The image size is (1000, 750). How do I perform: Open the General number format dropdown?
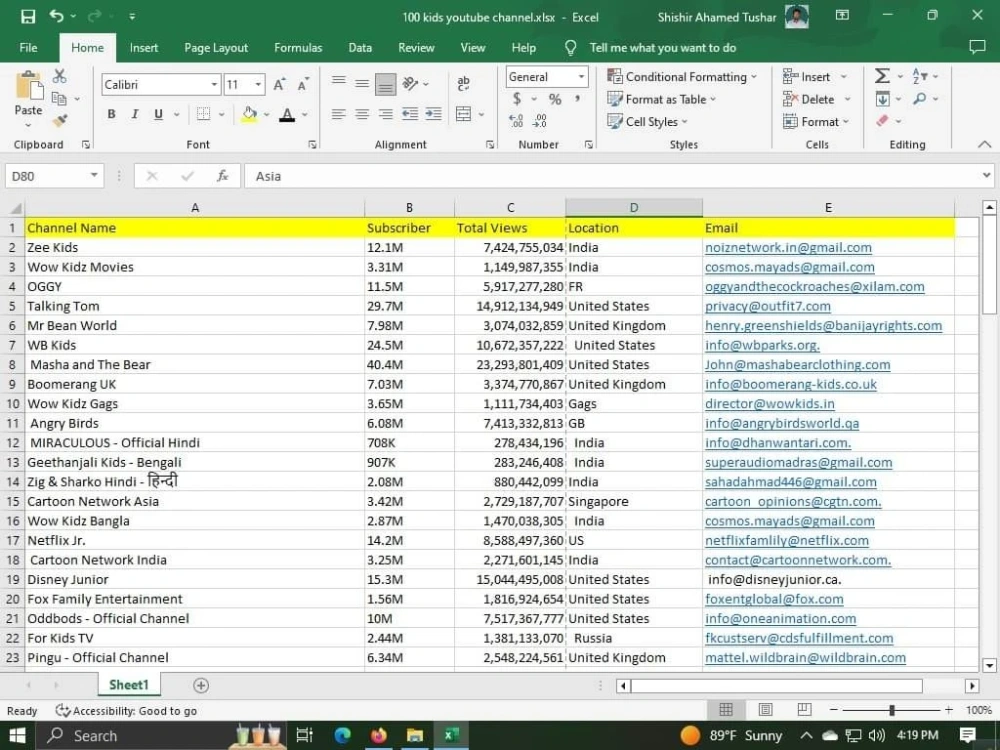click(583, 77)
